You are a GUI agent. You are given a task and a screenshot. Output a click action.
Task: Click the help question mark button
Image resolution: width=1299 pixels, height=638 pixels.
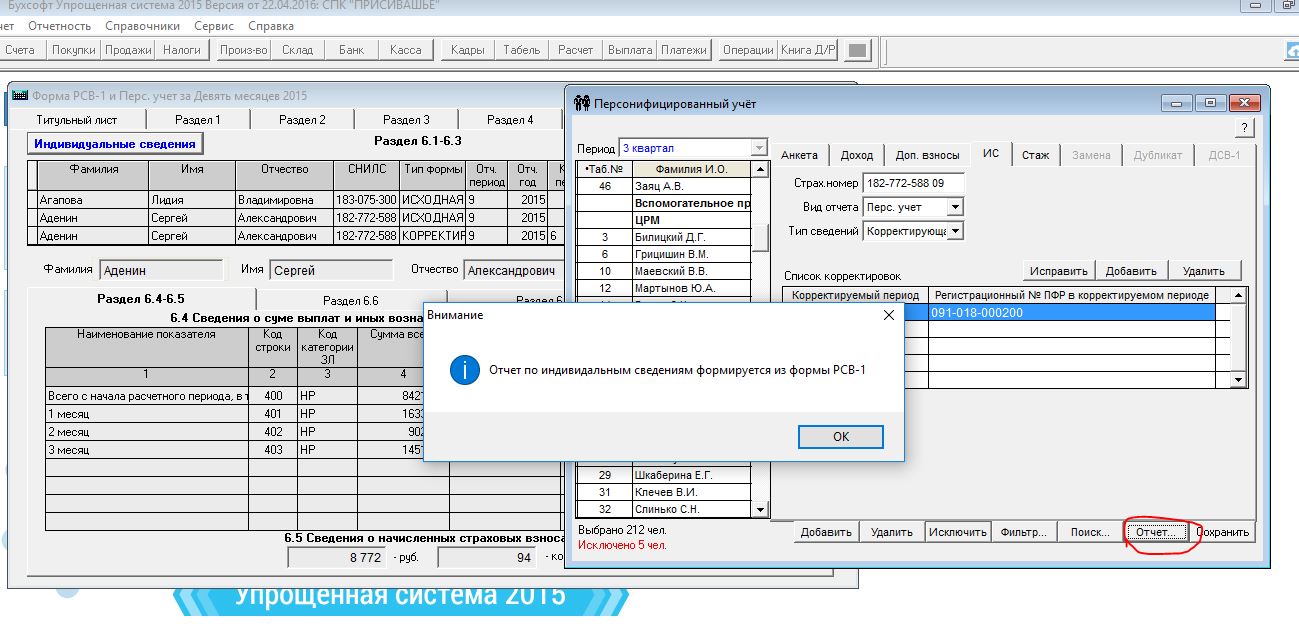tap(1244, 128)
